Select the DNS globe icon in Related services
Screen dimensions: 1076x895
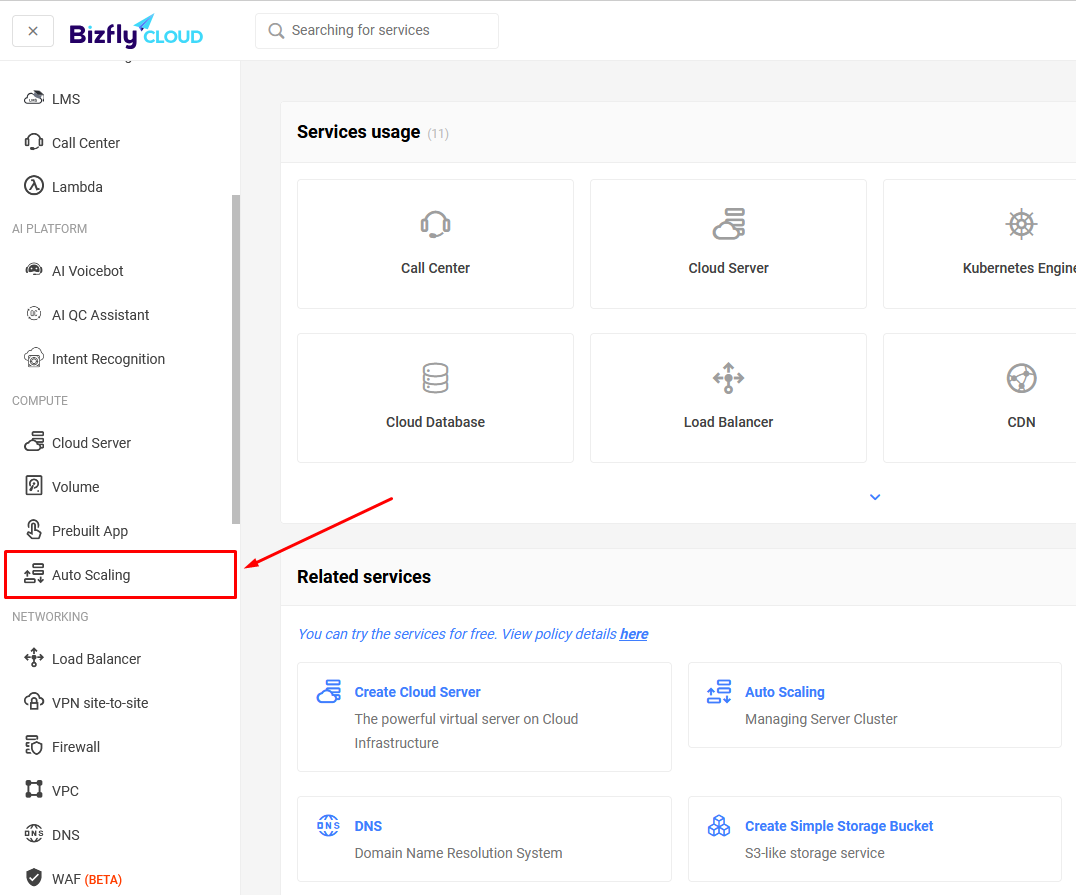click(x=329, y=825)
